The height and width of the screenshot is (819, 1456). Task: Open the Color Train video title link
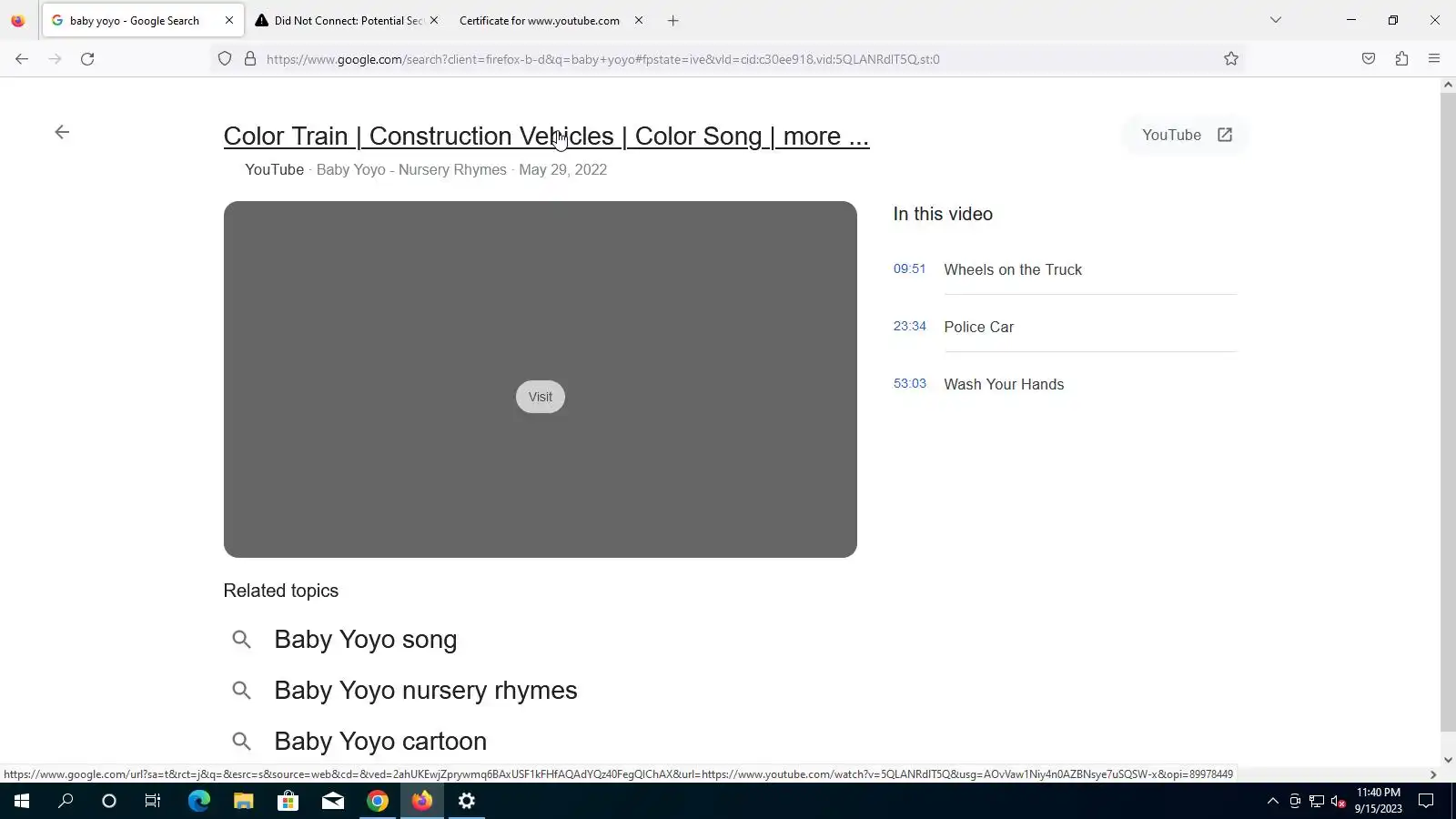[546, 136]
